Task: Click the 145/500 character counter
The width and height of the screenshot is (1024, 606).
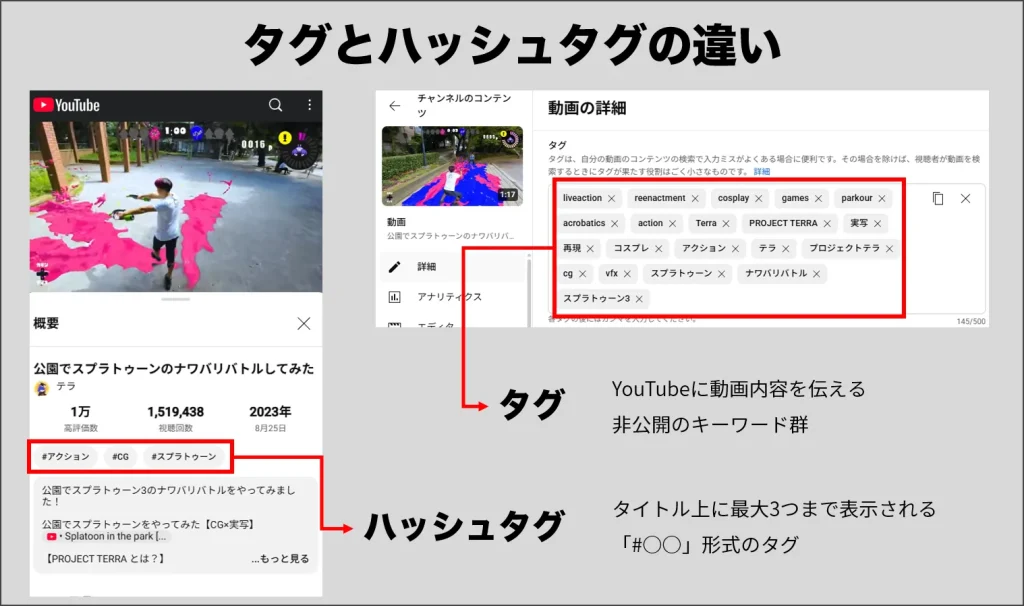Action: pyautogui.click(x=970, y=321)
